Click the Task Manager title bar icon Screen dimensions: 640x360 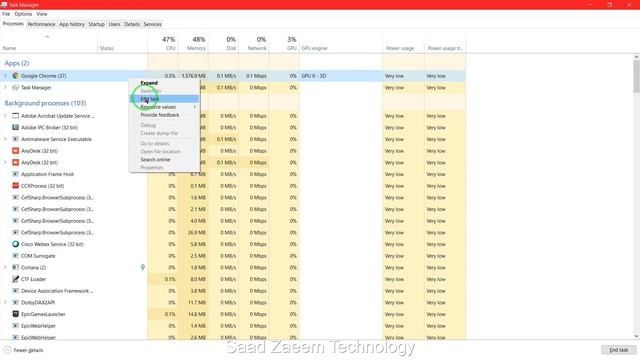(x=4, y=4)
